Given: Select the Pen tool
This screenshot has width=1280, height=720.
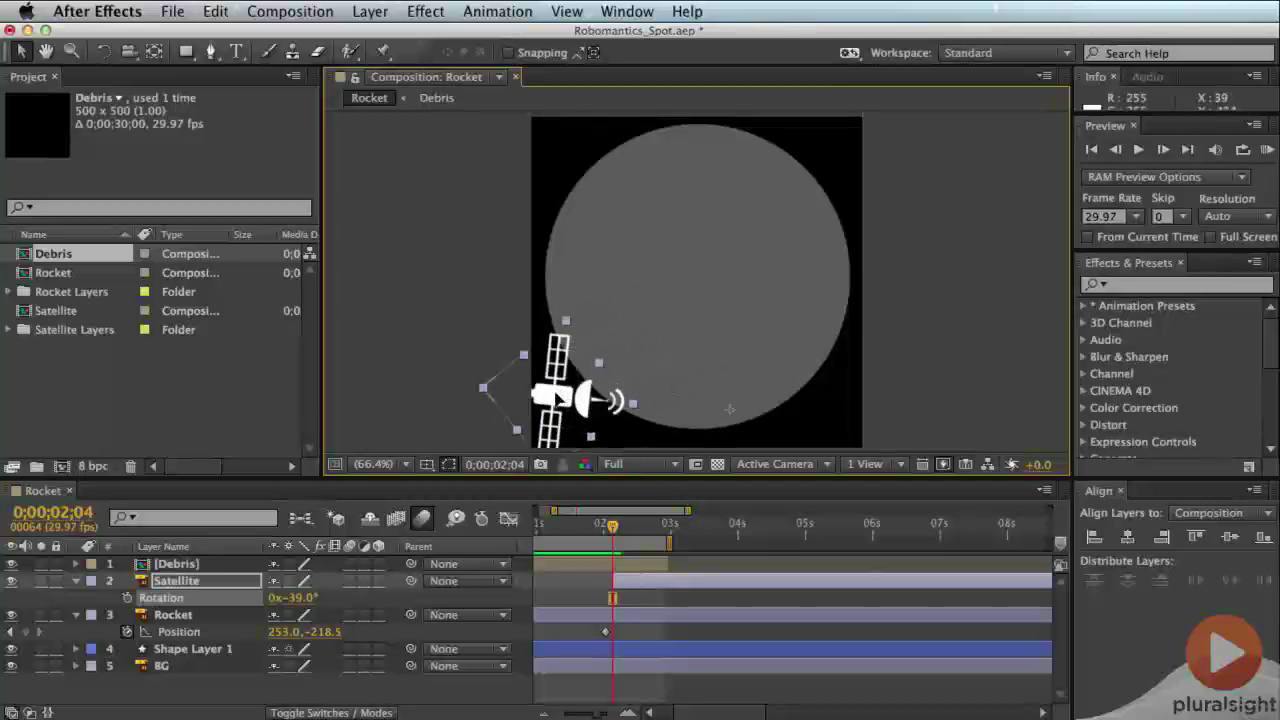Looking at the screenshot, I should (x=211, y=52).
